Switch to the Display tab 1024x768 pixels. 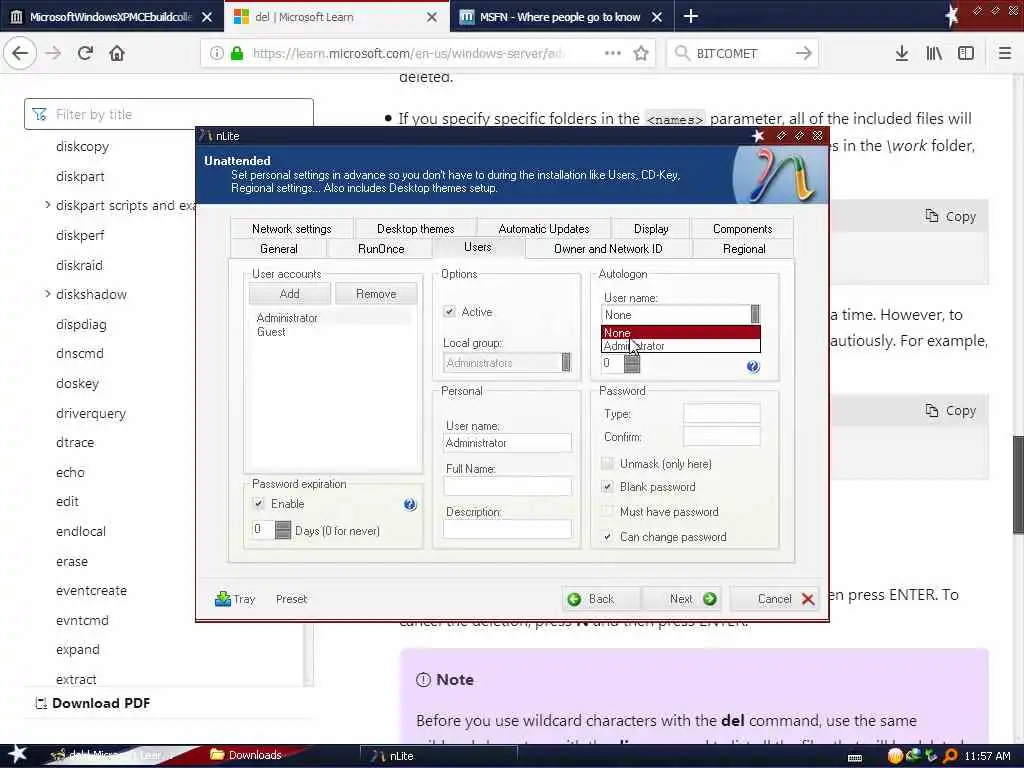[651, 229]
